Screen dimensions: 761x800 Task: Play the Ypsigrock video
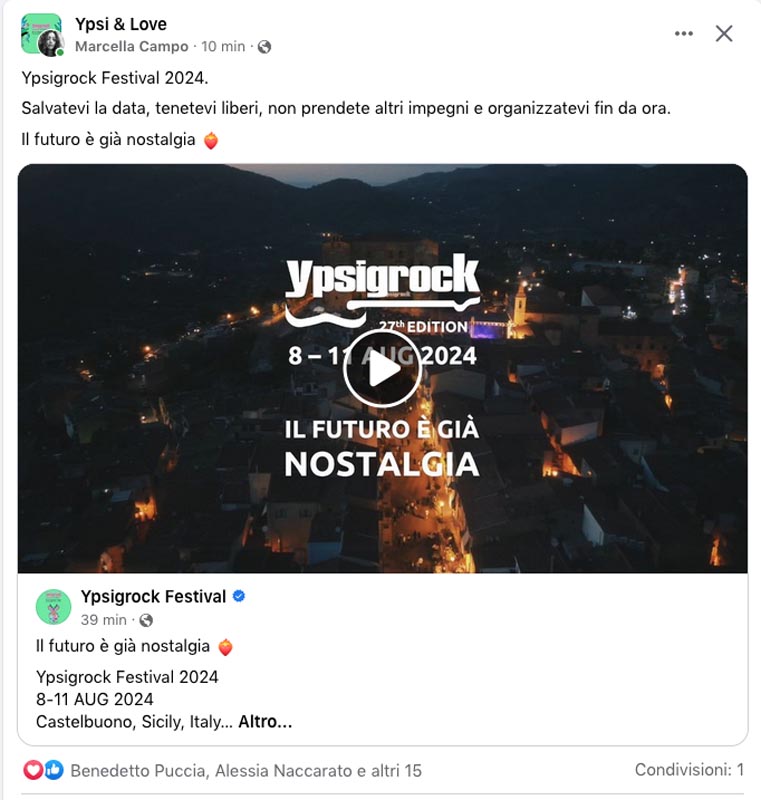382,368
